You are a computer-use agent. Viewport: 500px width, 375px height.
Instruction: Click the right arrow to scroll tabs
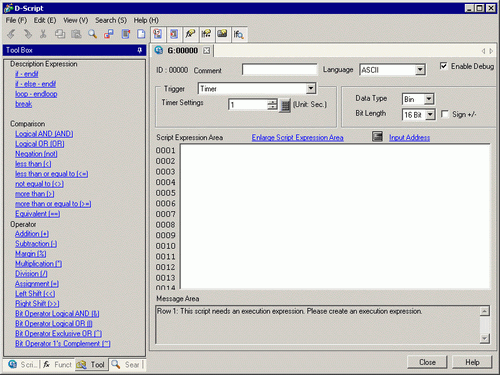[x=491, y=51]
